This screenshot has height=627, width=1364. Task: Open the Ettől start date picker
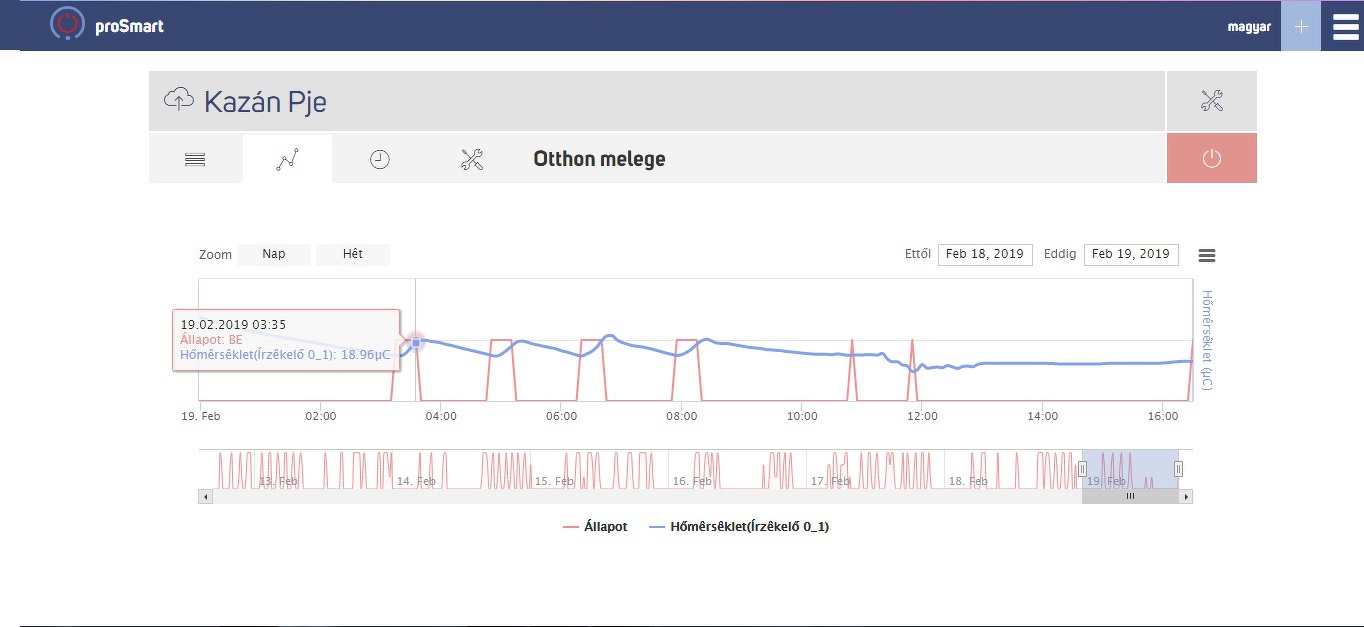click(984, 254)
